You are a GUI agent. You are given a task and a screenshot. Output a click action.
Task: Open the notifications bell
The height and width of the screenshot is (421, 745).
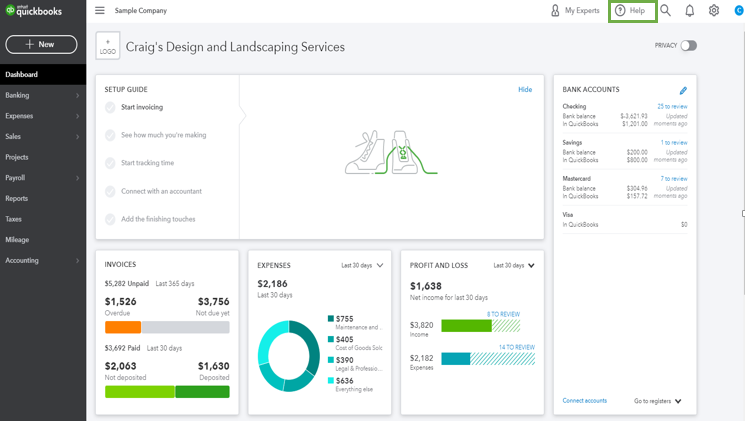[x=689, y=10]
